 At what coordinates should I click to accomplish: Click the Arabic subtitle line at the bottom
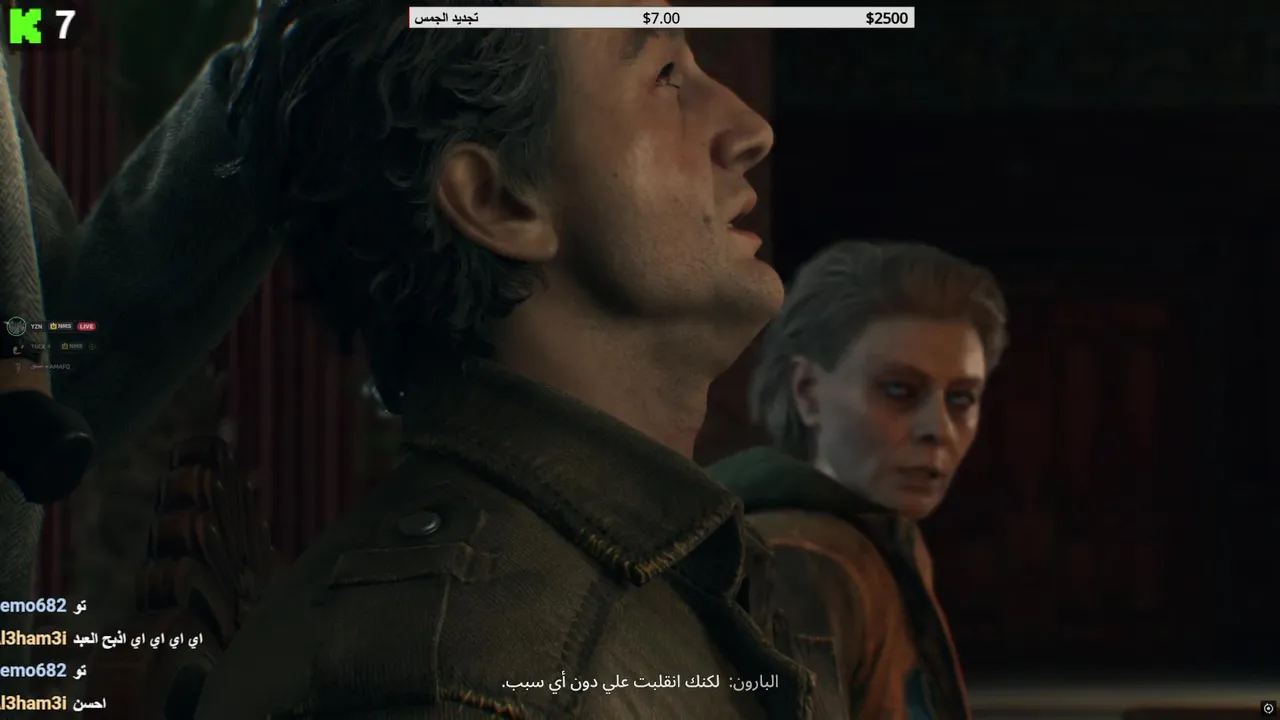640,682
